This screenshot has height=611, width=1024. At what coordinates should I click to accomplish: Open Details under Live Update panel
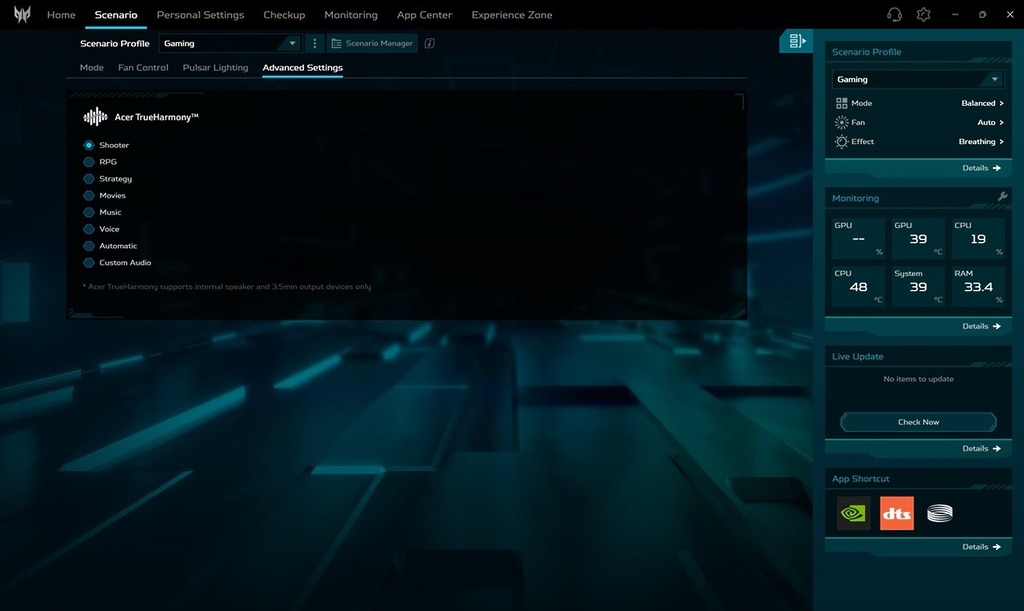point(981,448)
